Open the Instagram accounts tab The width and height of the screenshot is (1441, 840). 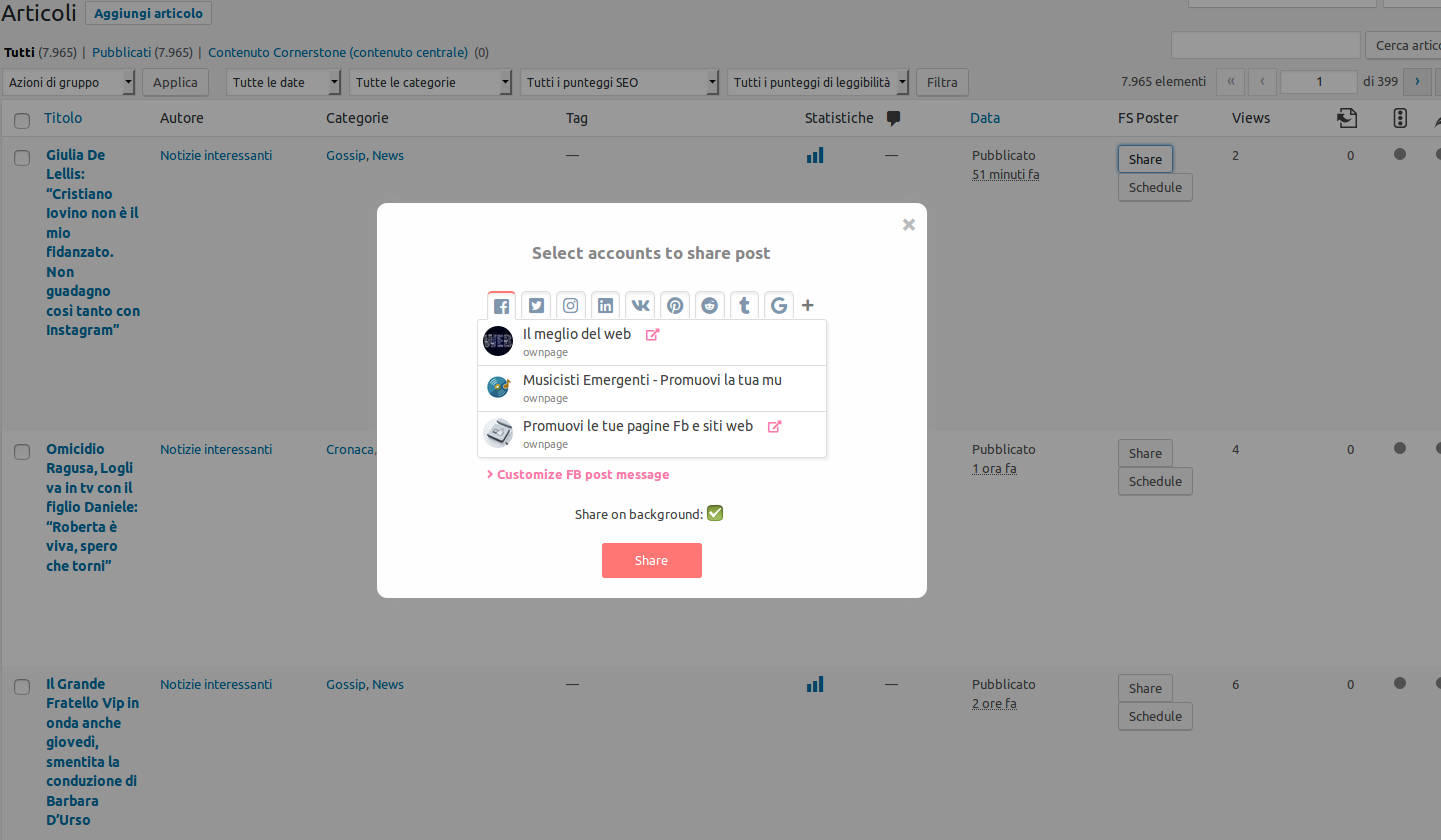(570, 306)
